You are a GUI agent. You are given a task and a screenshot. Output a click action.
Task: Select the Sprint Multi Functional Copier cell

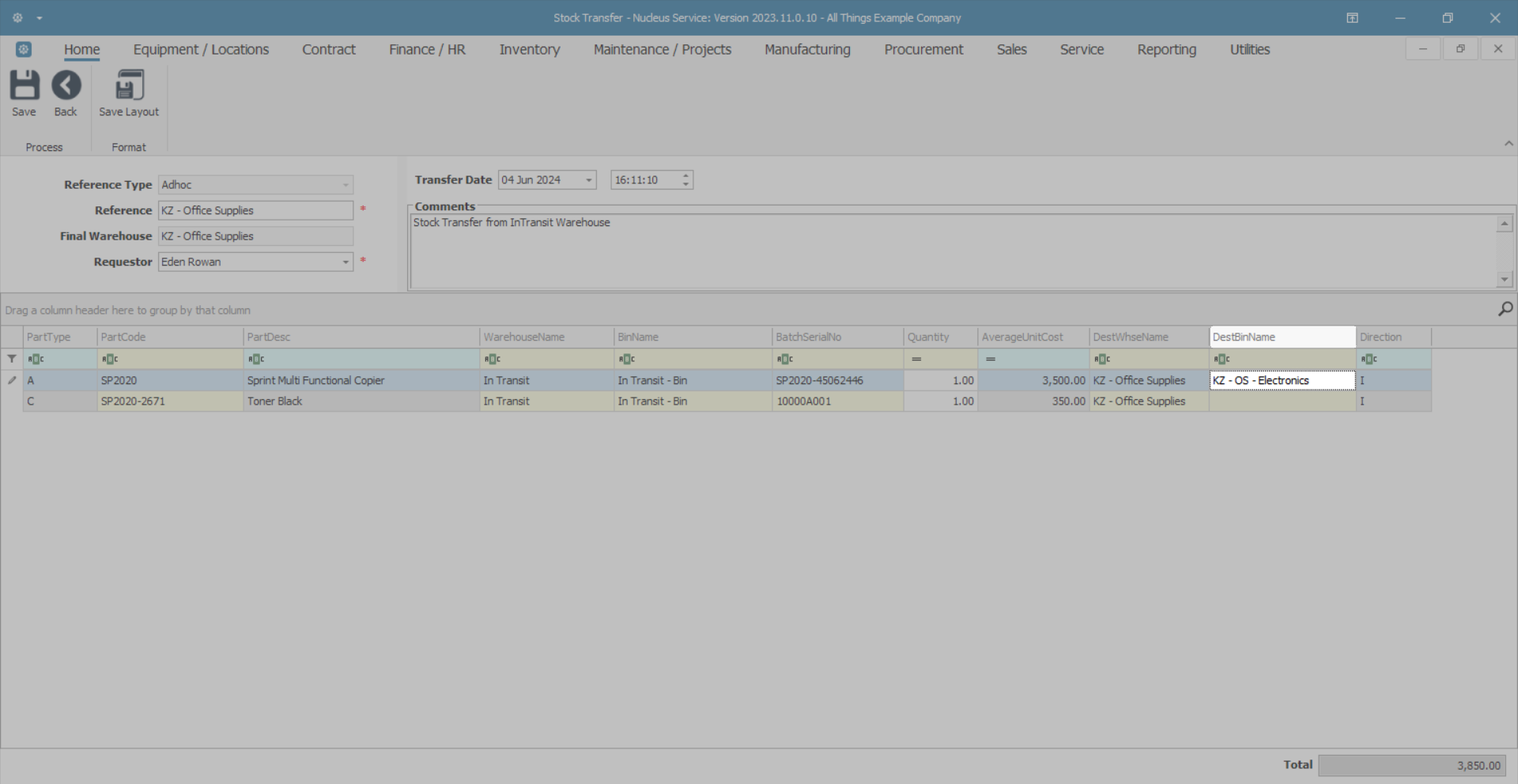coord(361,380)
